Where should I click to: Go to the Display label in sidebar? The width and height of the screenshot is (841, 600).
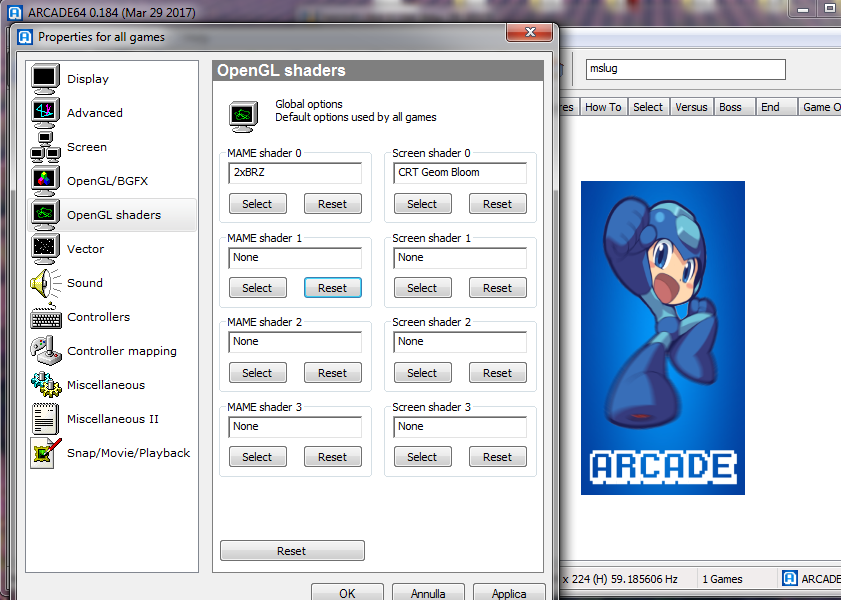click(x=88, y=79)
